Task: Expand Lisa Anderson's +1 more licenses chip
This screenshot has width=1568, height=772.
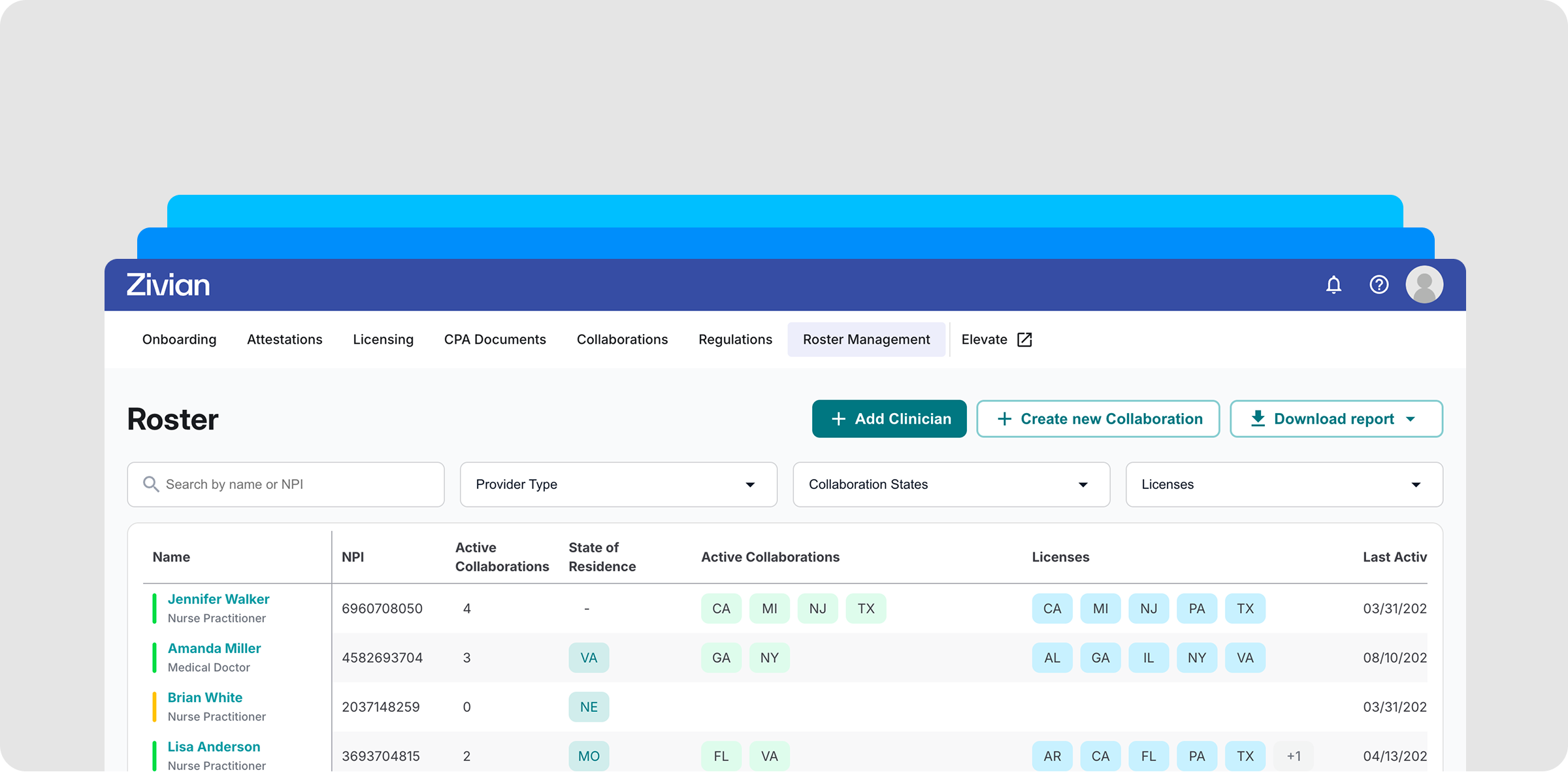Action: click(x=1294, y=756)
